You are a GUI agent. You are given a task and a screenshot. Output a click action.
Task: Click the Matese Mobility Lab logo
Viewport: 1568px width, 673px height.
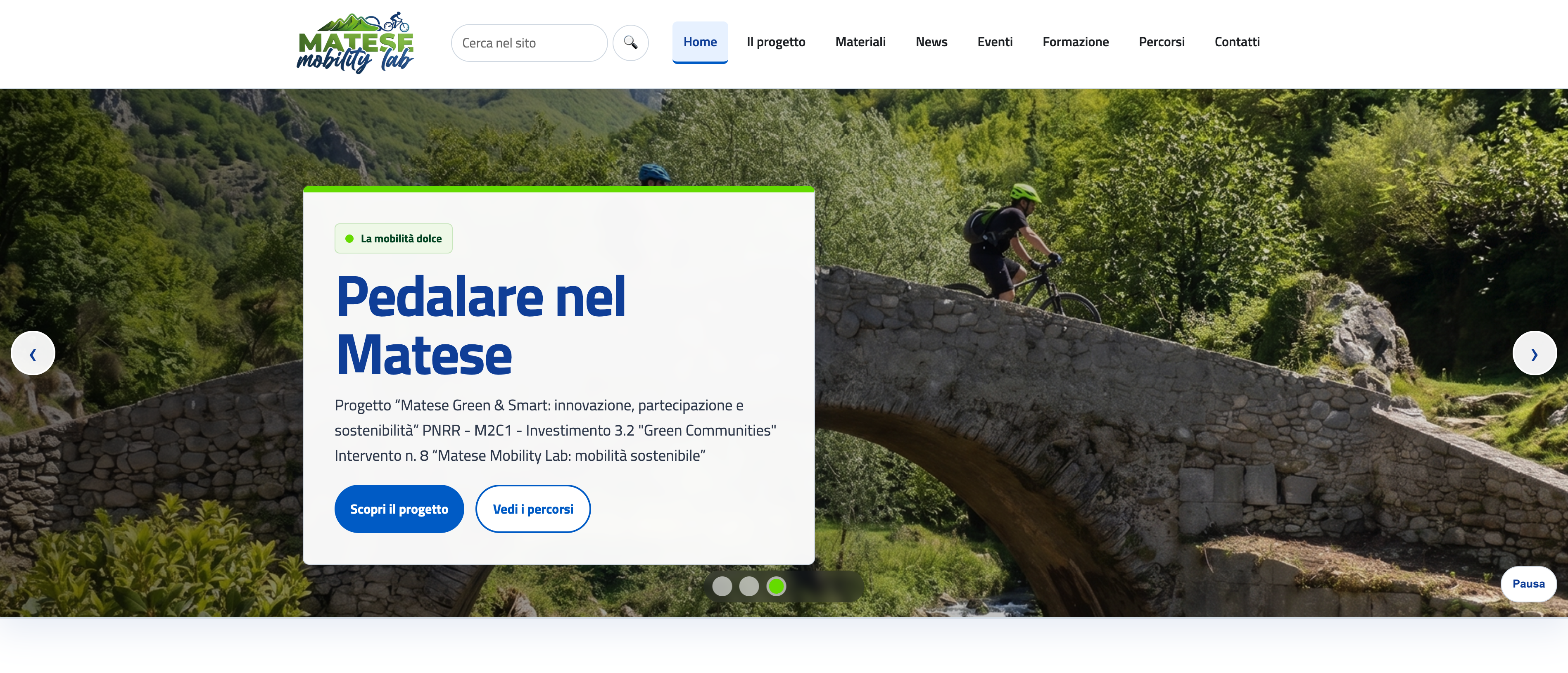coord(355,43)
